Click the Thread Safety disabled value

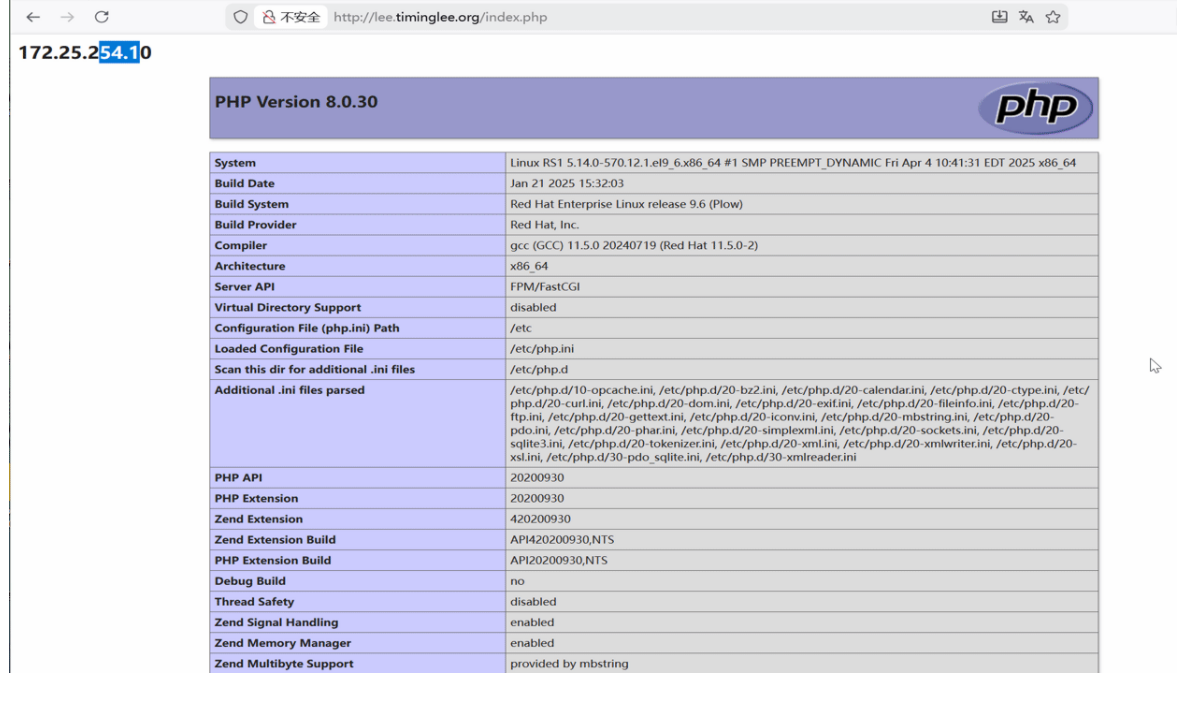pos(533,601)
